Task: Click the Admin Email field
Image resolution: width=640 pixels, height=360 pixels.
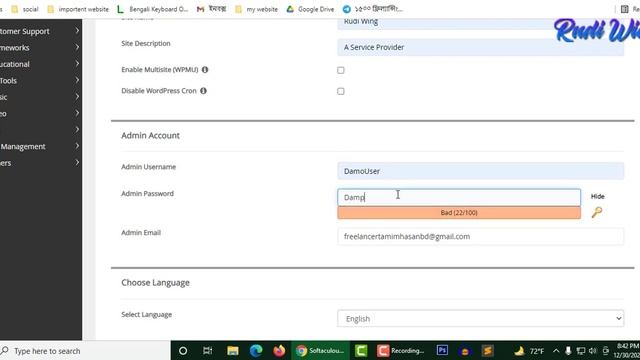Action: point(480,236)
